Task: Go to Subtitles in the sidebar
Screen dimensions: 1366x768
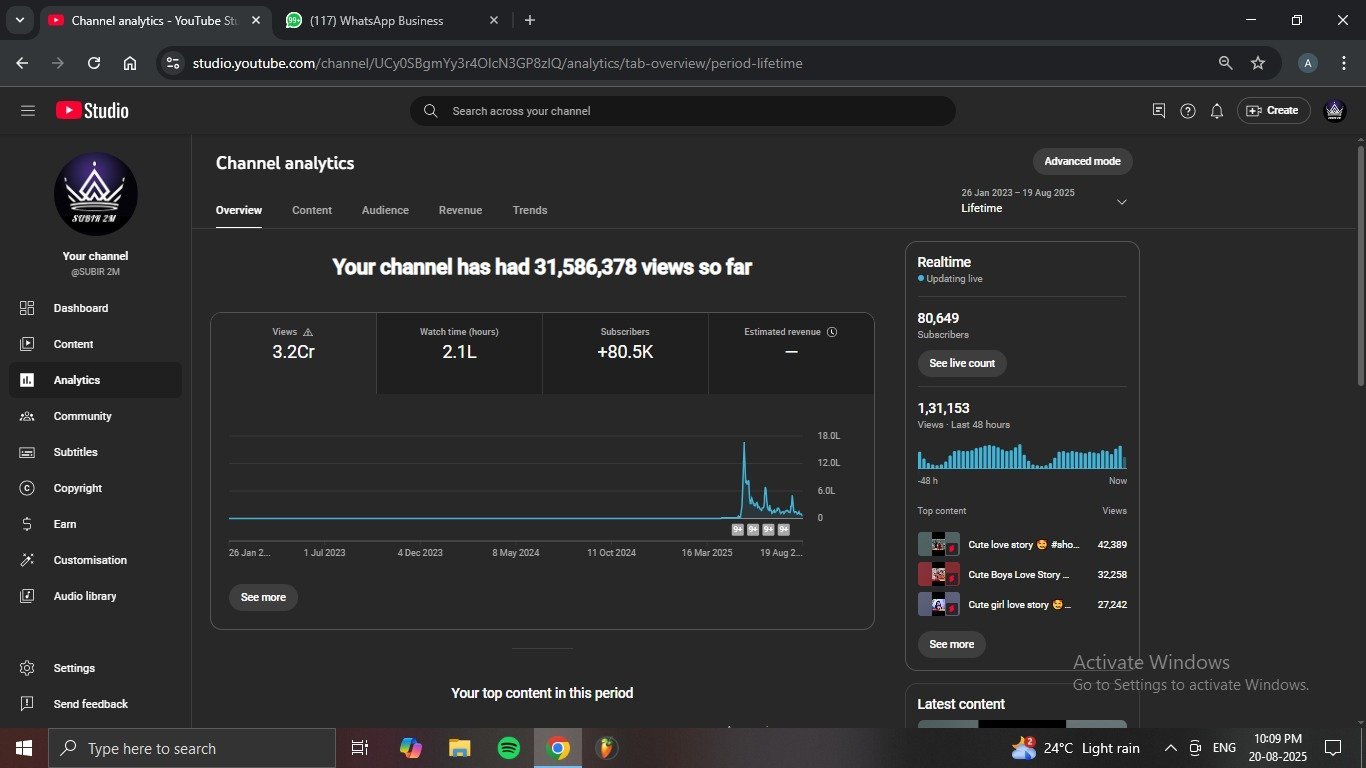Action: click(x=75, y=452)
